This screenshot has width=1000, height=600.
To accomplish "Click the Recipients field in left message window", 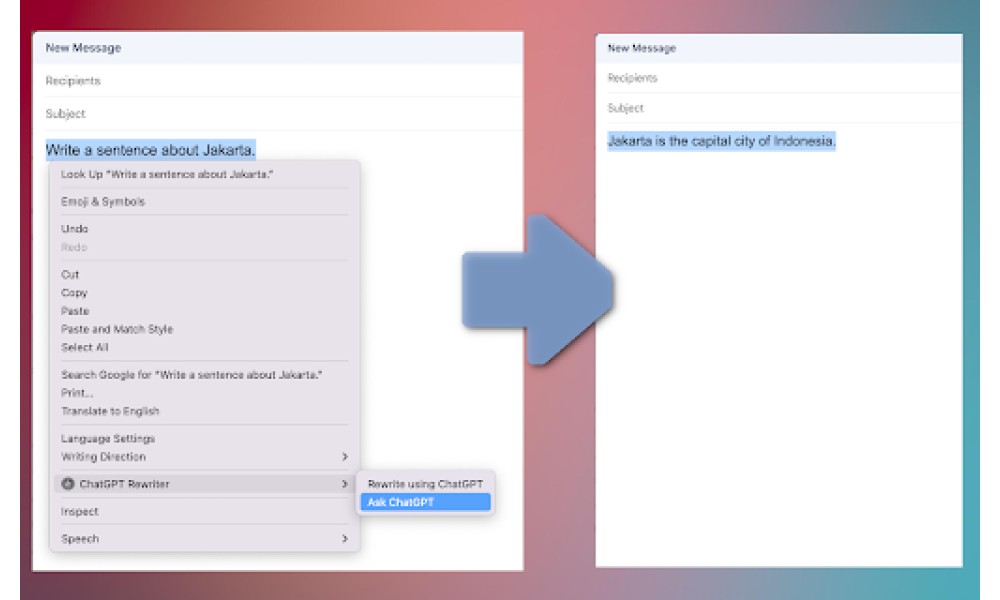I will (x=278, y=81).
